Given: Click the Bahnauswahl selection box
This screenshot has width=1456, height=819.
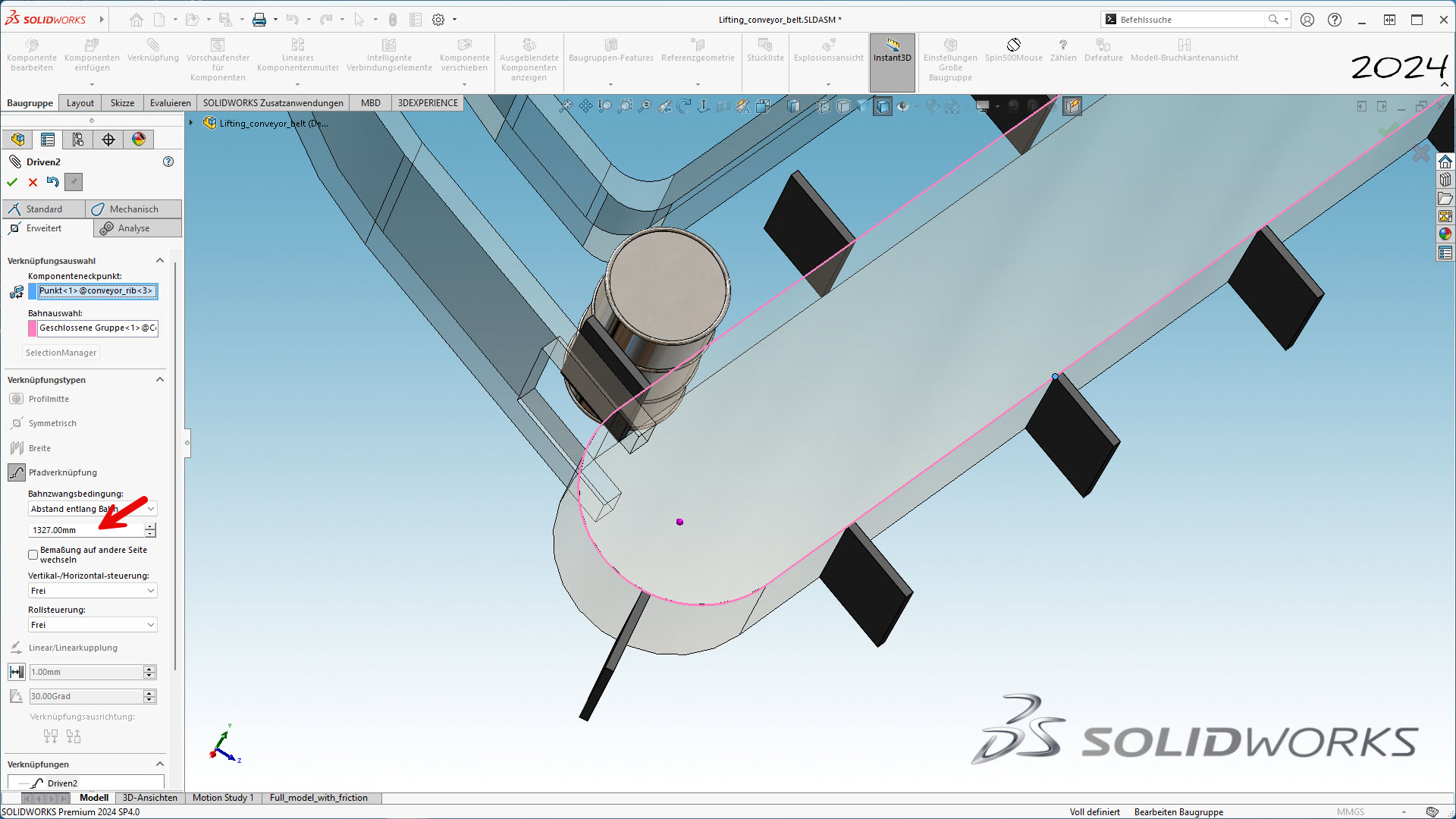Looking at the screenshot, I should (97, 328).
